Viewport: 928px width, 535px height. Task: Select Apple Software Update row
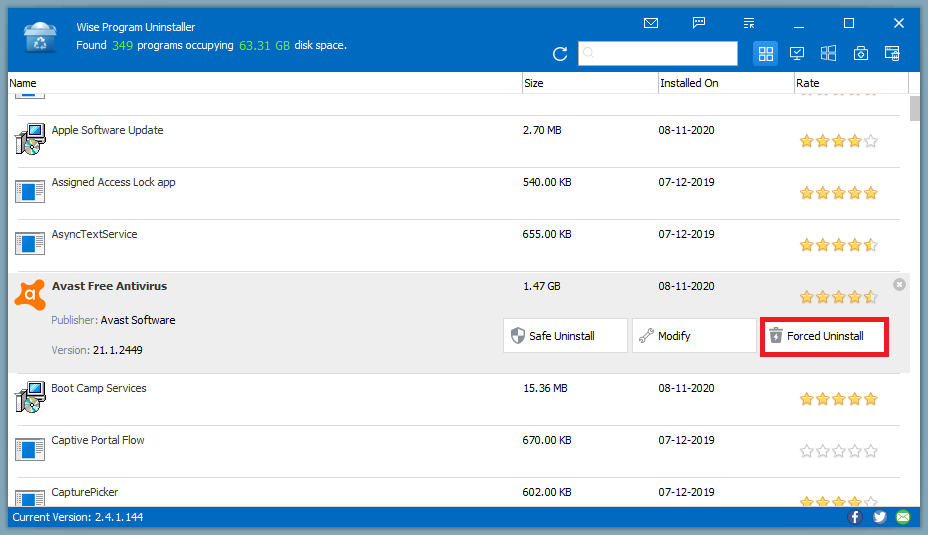pyautogui.click(x=459, y=141)
